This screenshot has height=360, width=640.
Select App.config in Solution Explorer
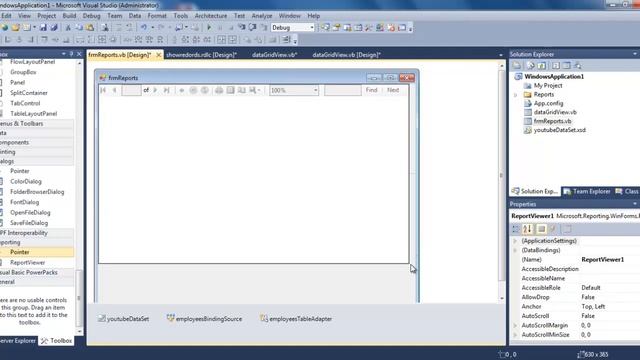(548, 103)
